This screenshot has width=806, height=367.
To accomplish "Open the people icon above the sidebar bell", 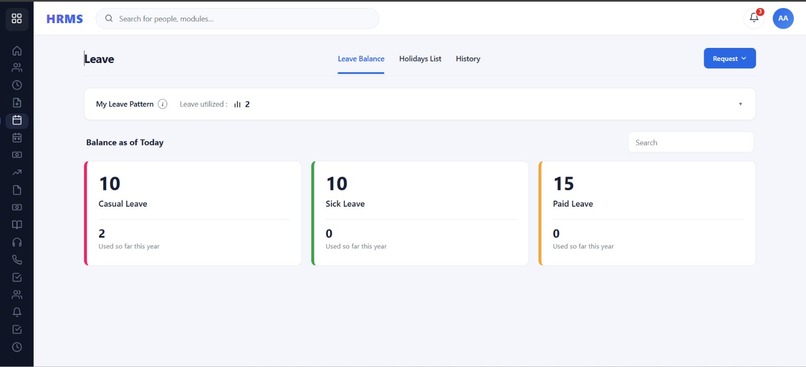I will click(17, 295).
